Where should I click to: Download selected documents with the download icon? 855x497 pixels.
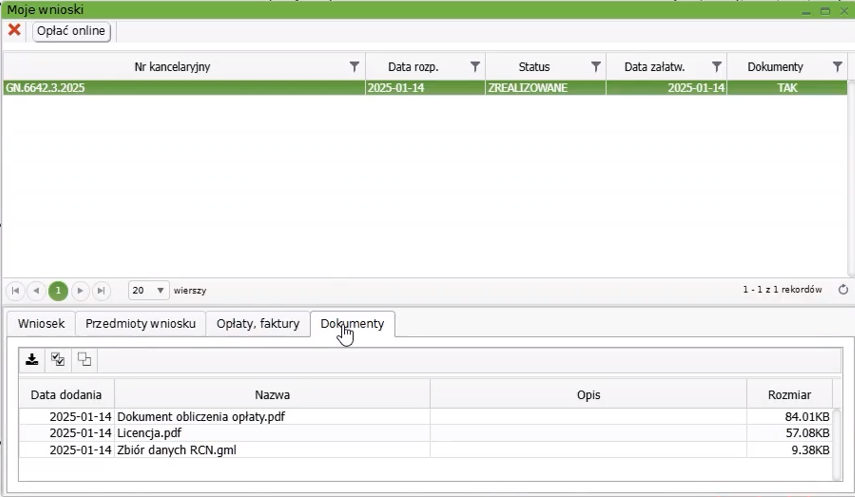(32, 360)
